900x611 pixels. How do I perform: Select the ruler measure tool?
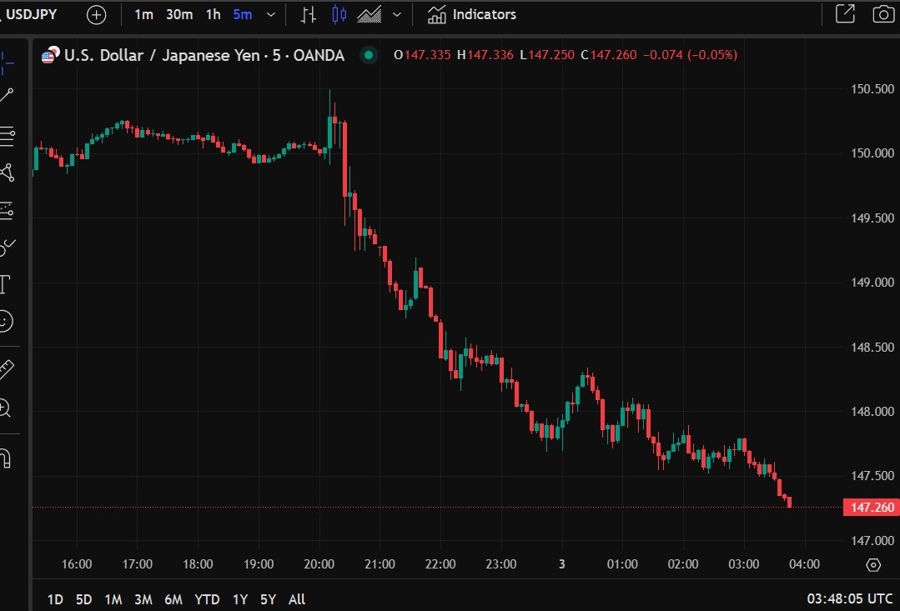7,369
